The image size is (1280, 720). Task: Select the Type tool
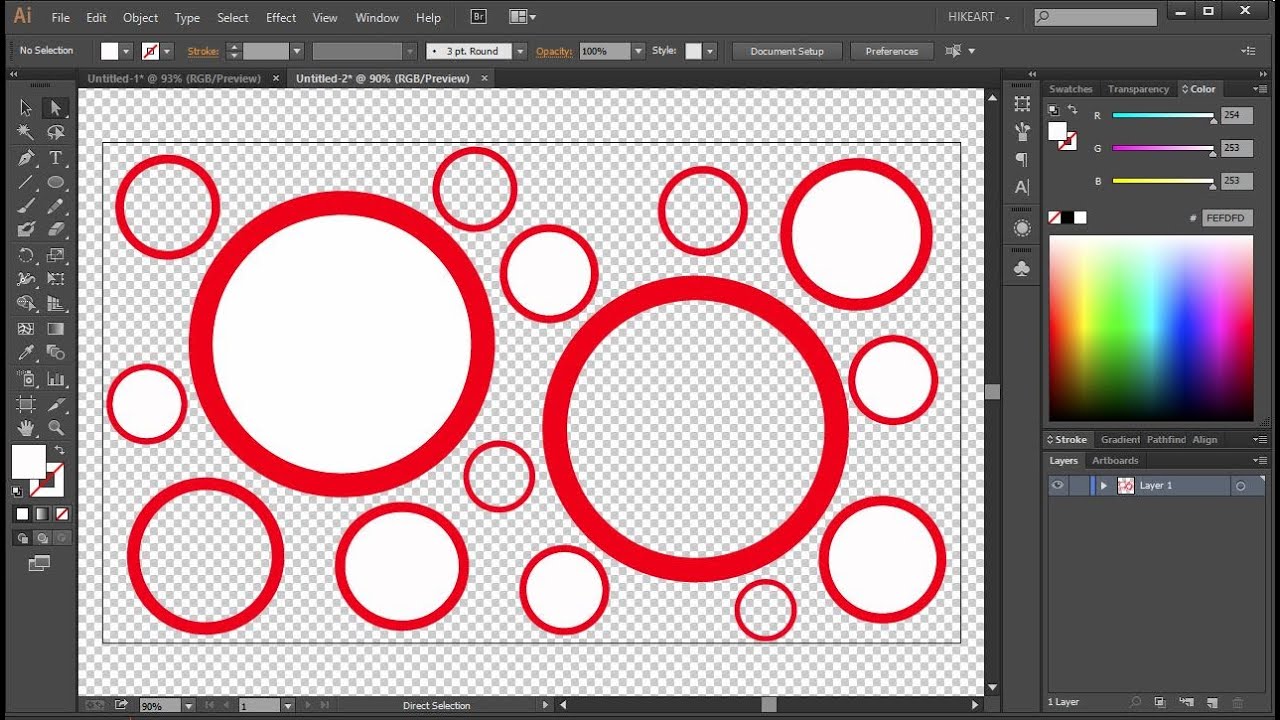coord(55,158)
